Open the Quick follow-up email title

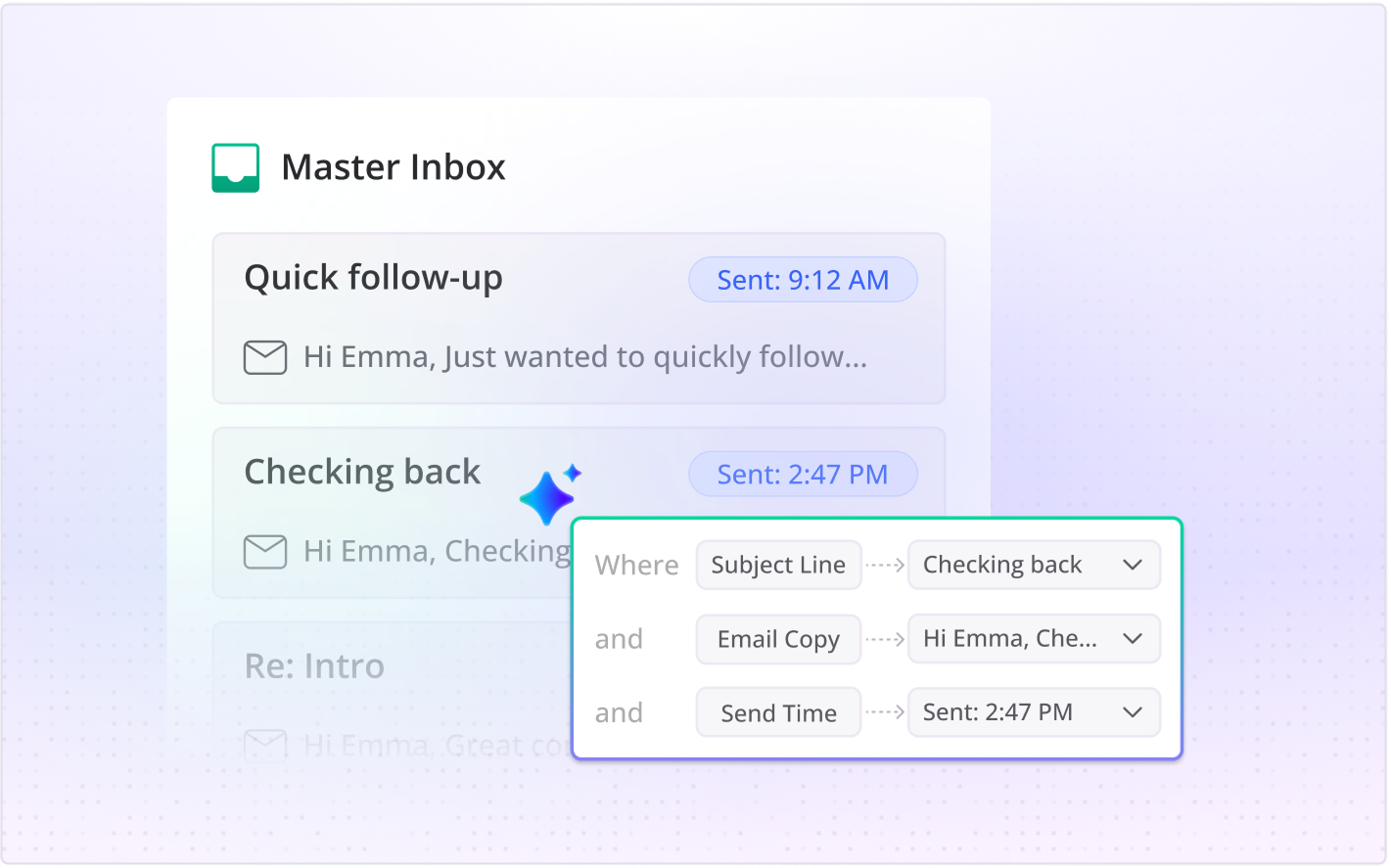pyautogui.click(x=373, y=278)
